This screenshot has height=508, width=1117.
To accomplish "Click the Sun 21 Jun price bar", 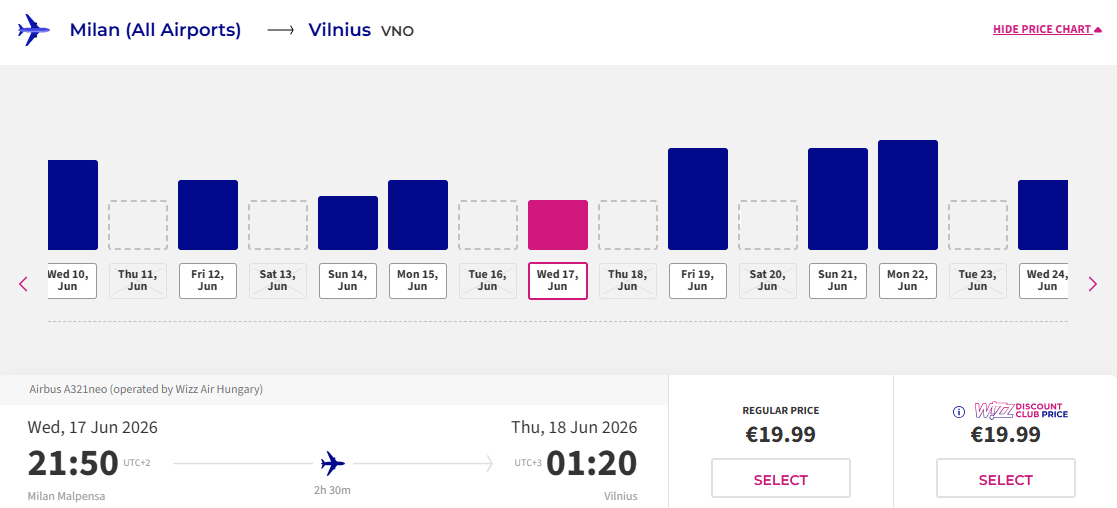I will [838, 199].
